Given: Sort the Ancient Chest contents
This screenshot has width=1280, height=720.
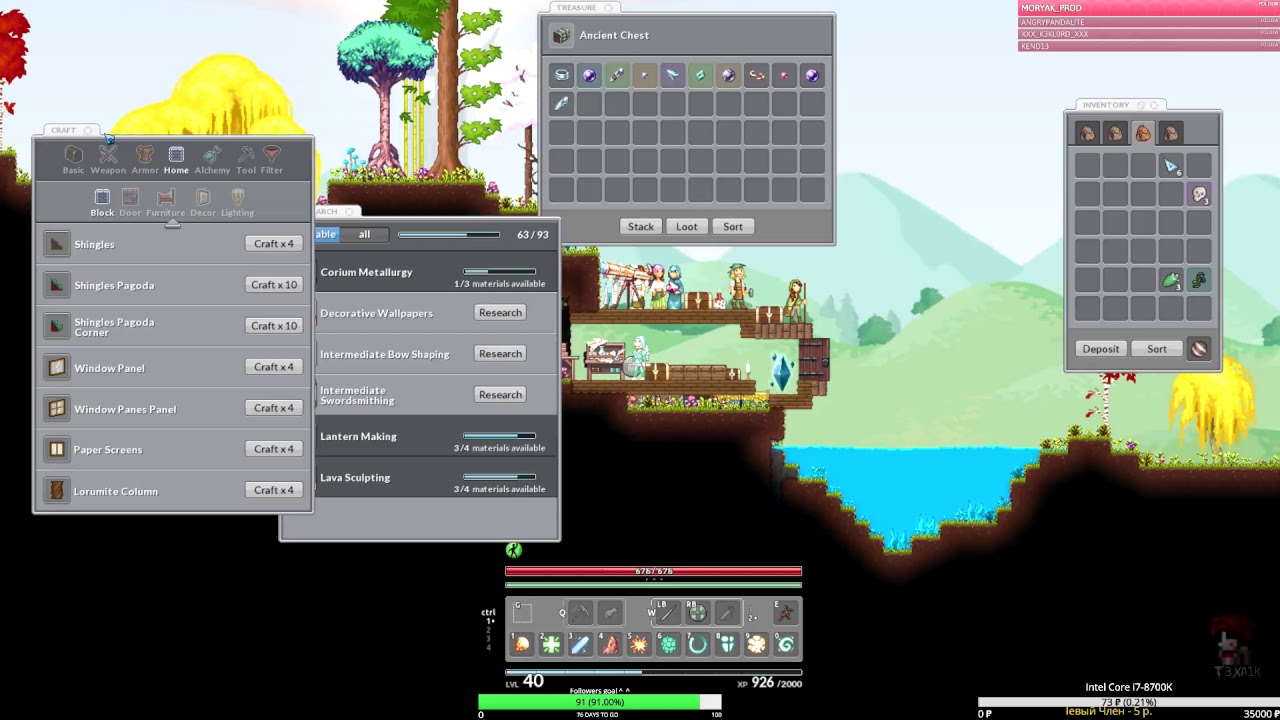Looking at the screenshot, I should [x=733, y=226].
